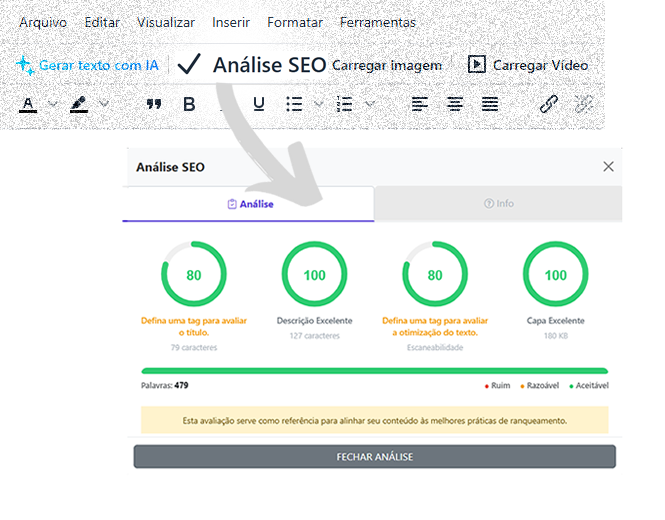665x520 pixels.
Task: Justify the text alignment
Action: coord(489,104)
